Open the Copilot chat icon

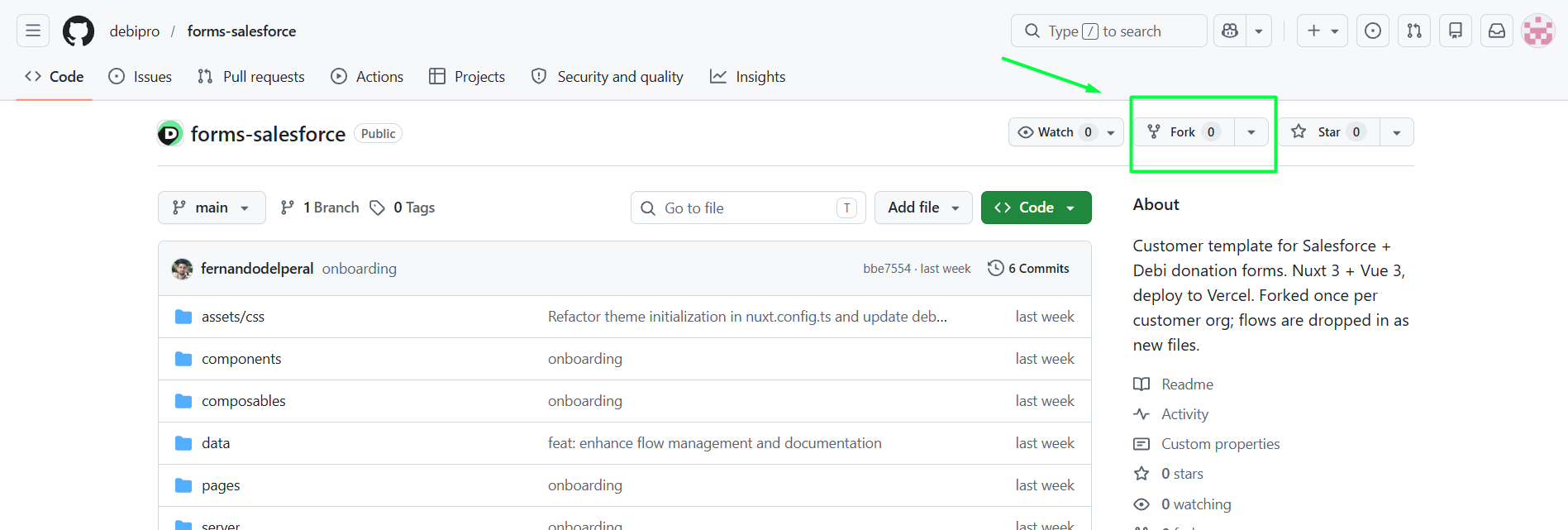1230,31
